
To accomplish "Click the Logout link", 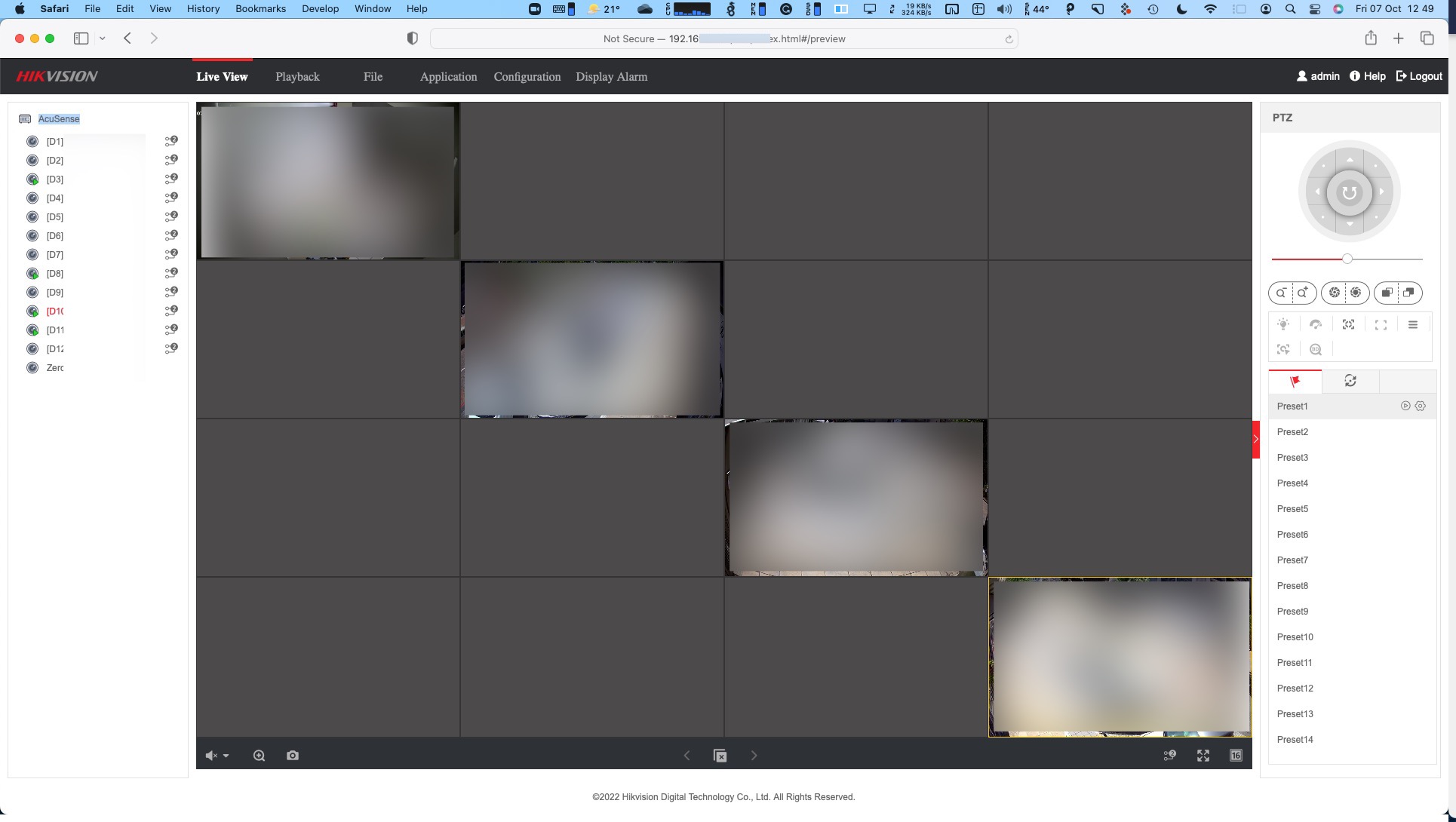I will [1419, 76].
